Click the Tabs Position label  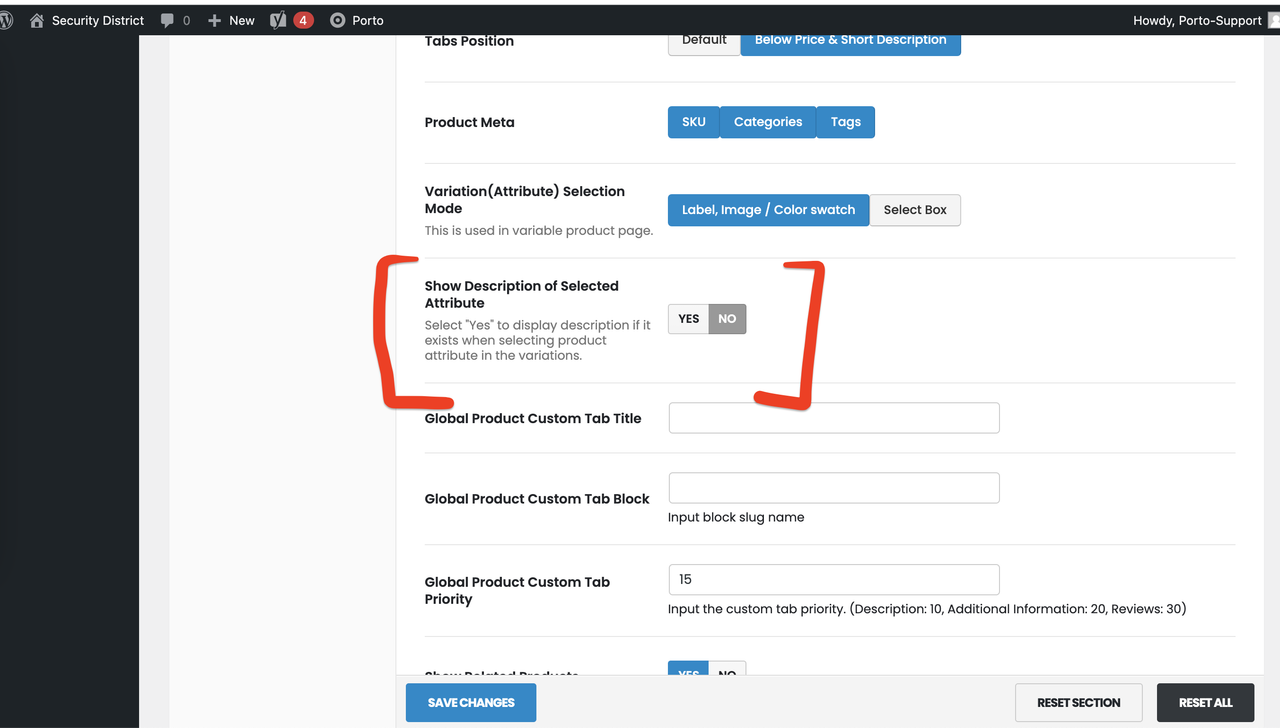coord(470,41)
